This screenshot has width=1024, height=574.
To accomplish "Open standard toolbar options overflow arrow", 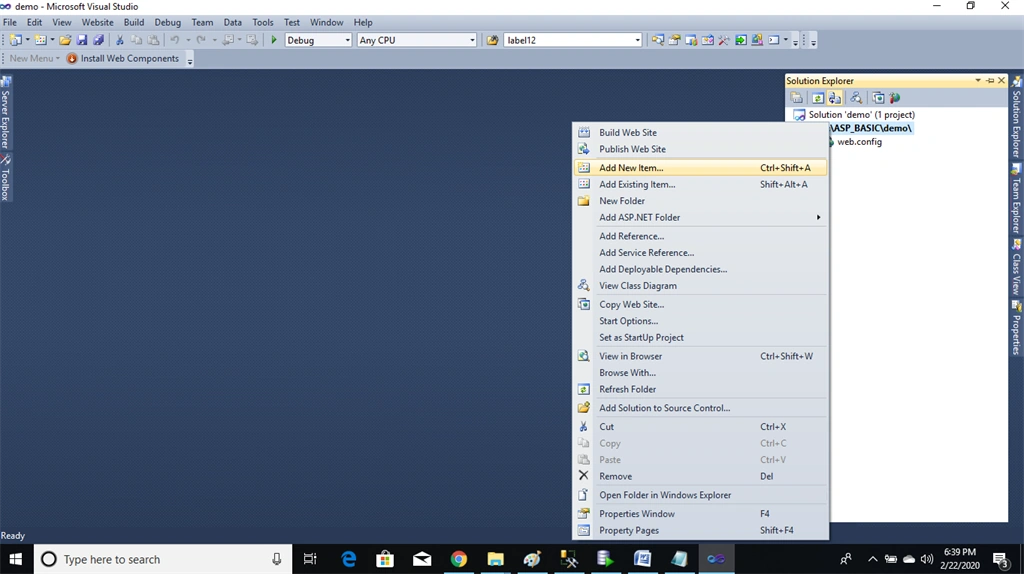I will (795, 42).
